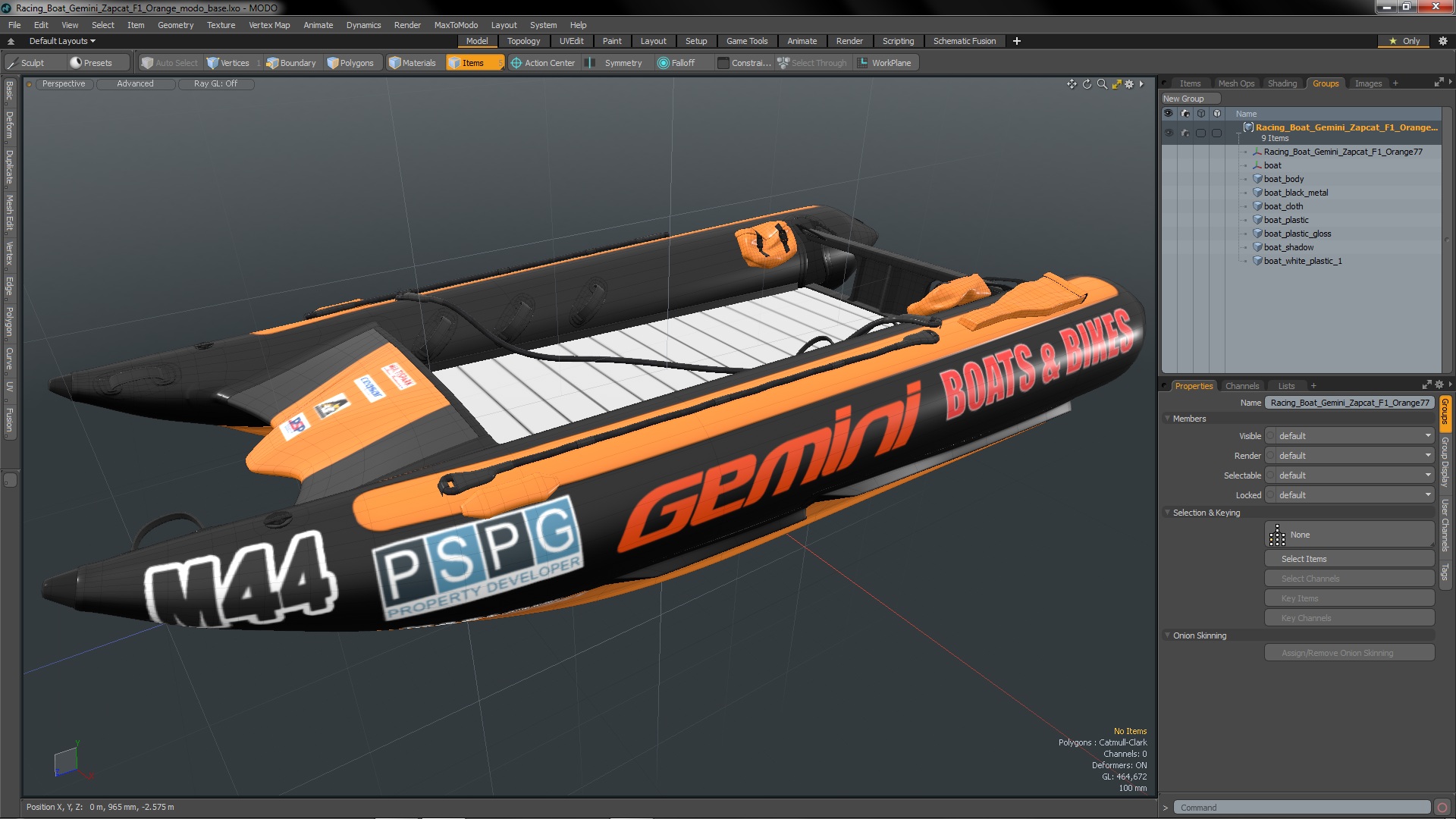Click the visibility eye column header
This screenshot has height=819, width=1456.
click(1169, 114)
